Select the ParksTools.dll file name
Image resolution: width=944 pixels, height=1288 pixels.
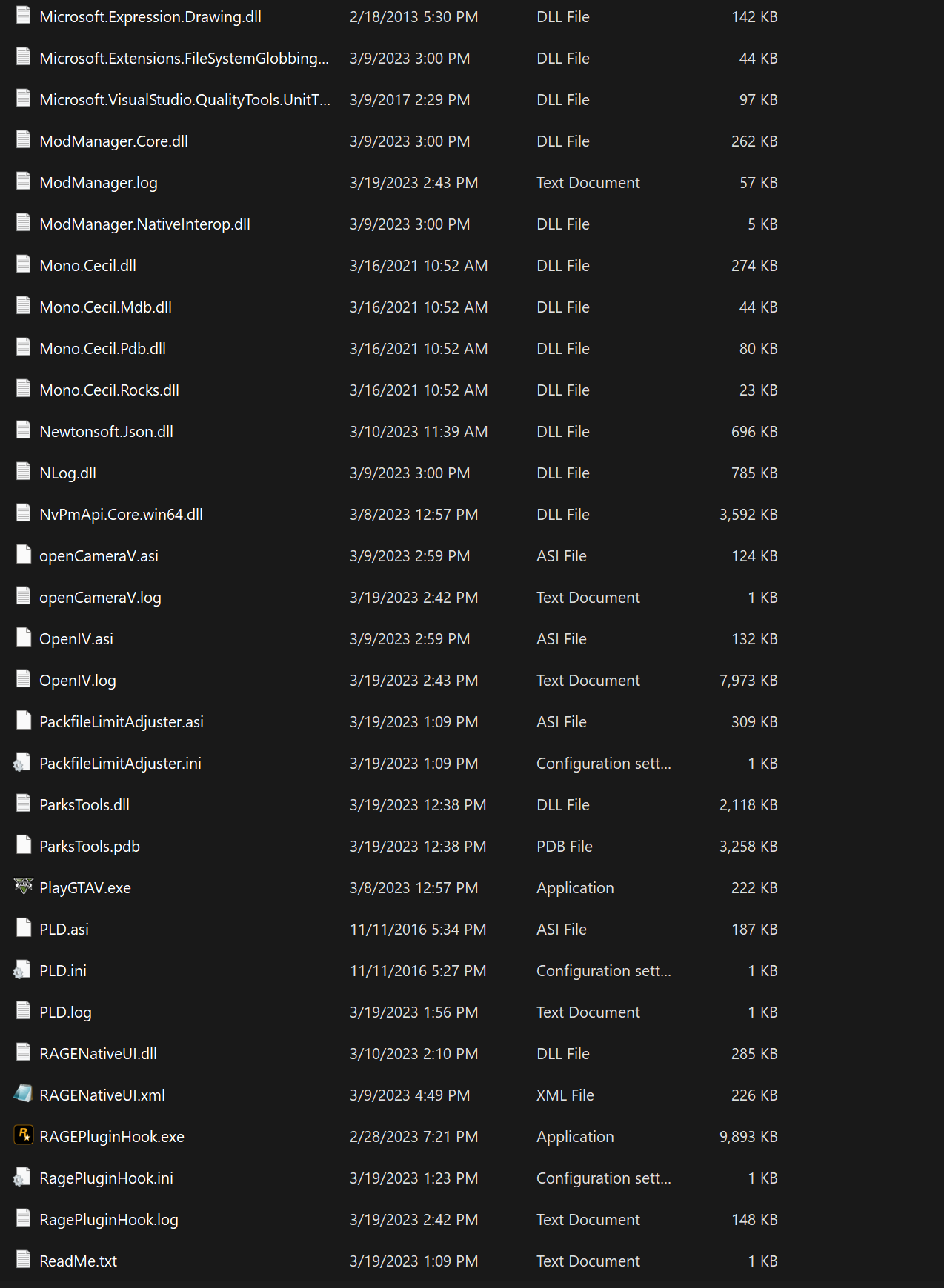(84, 805)
